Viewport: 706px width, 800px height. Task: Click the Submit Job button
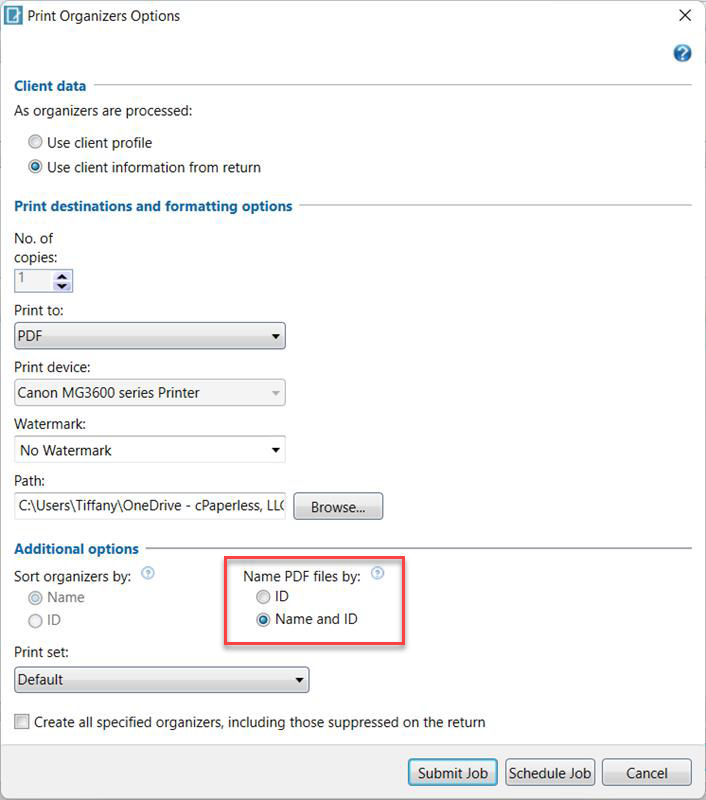[x=452, y=772]
